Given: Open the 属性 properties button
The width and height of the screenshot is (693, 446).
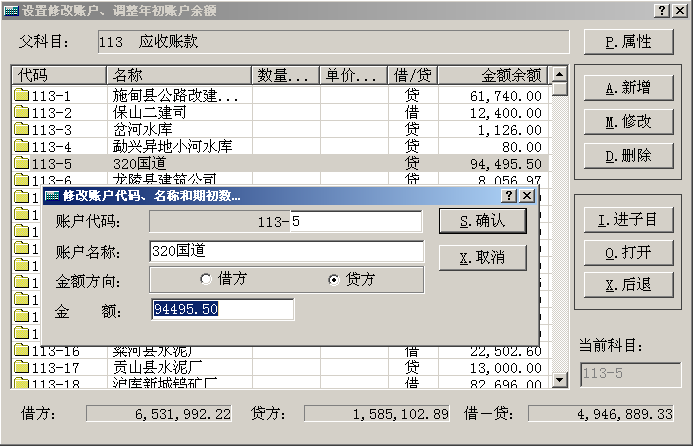Looking at the screenshot, I should tap(628, 42).
